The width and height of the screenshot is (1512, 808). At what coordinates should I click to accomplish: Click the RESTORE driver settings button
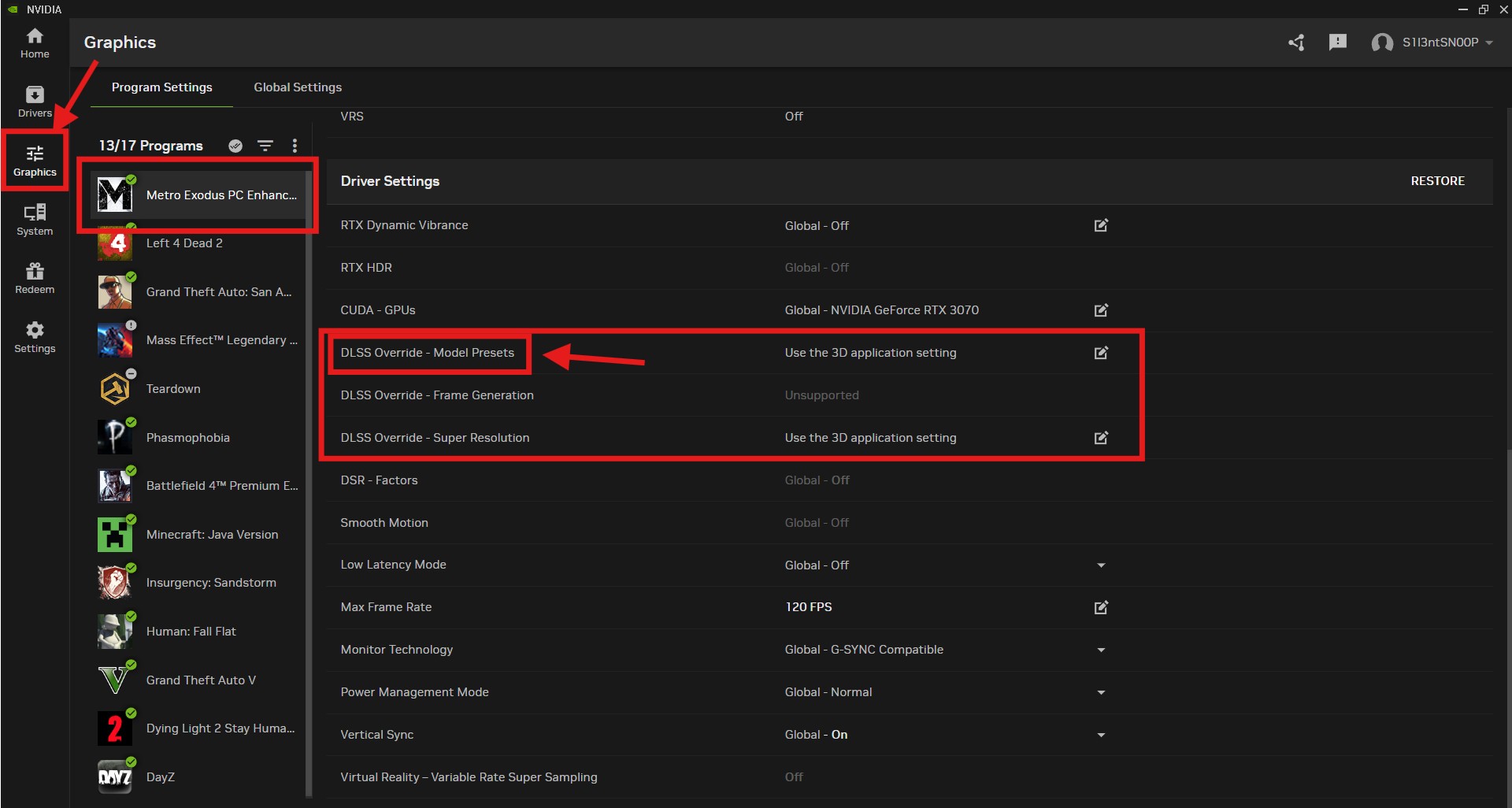1437,181
